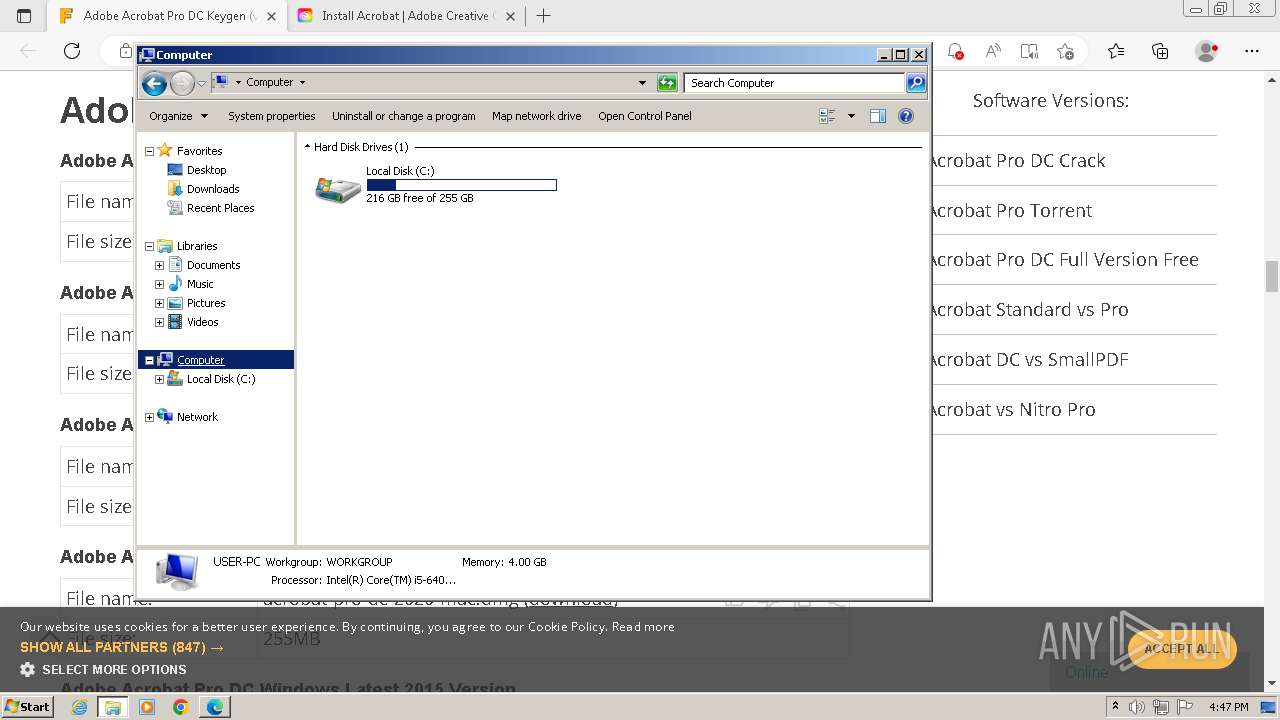The image size is (1280, 720).
Task: Open Acrobat vs Nitro Pro link
Action: pos(1011,410)
